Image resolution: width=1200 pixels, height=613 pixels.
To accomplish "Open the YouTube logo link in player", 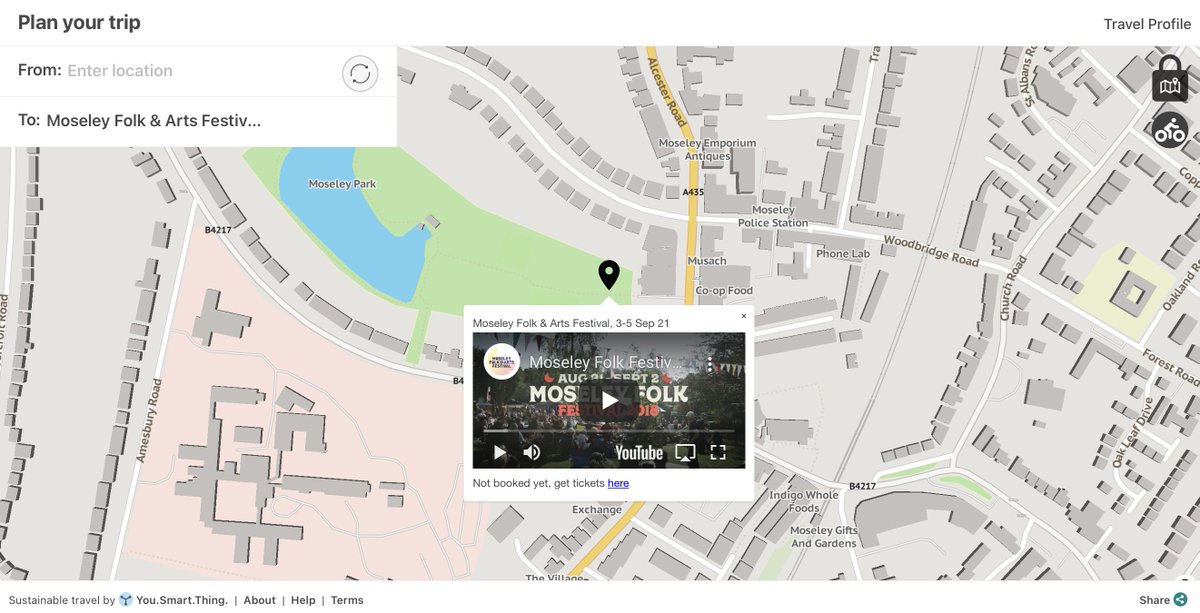I will point(639,453).
